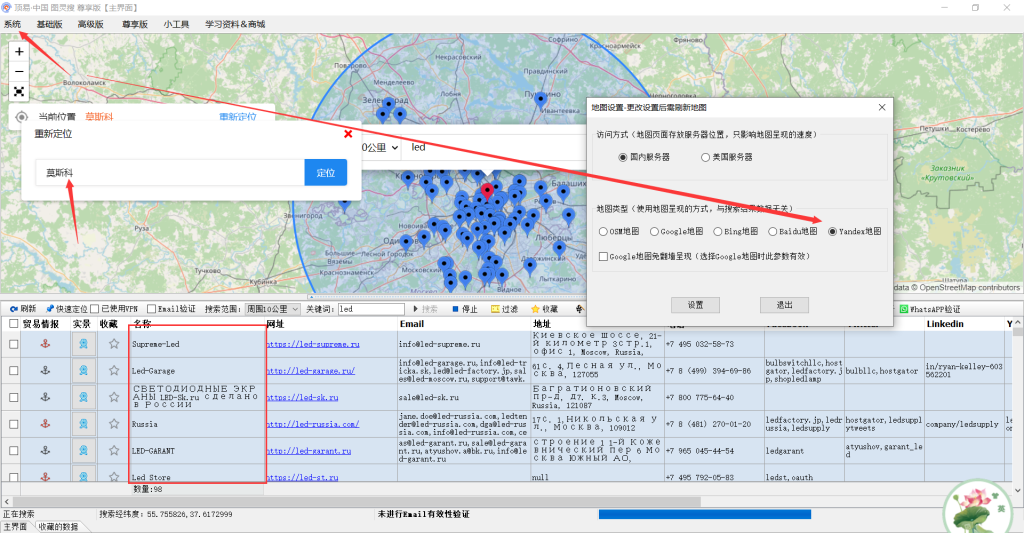Close the 重新定位 popup with red X
Screen dimensions: 1024x533
(x=348, y=134)
